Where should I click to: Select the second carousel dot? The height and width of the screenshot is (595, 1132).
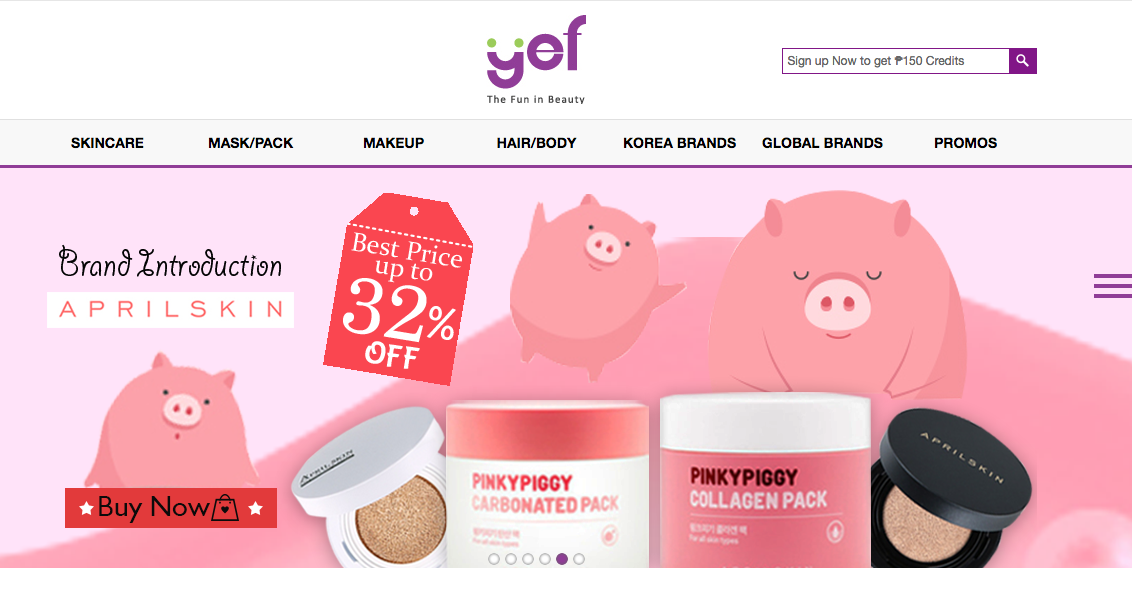coord(511,559)
